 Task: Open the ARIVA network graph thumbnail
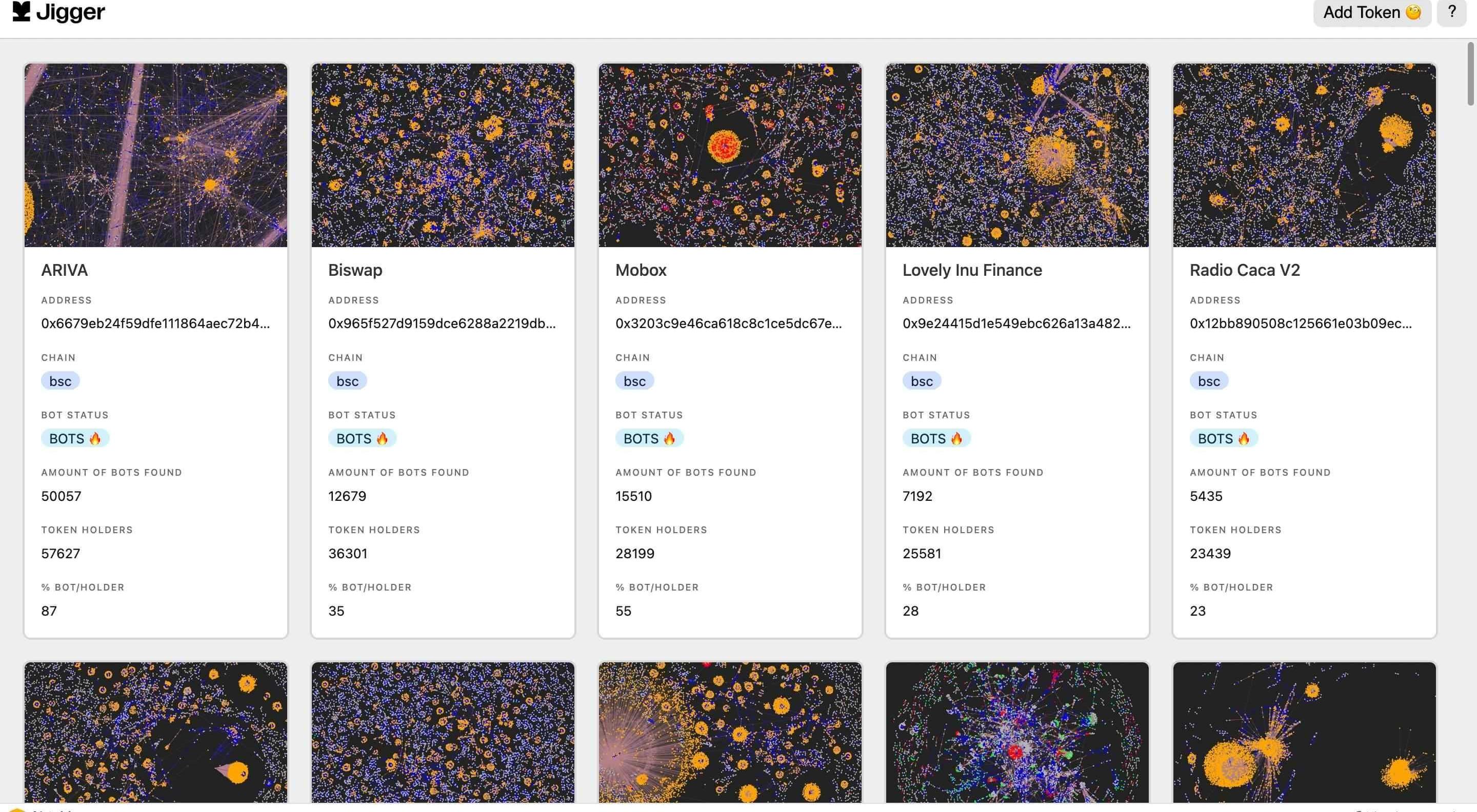155,155
